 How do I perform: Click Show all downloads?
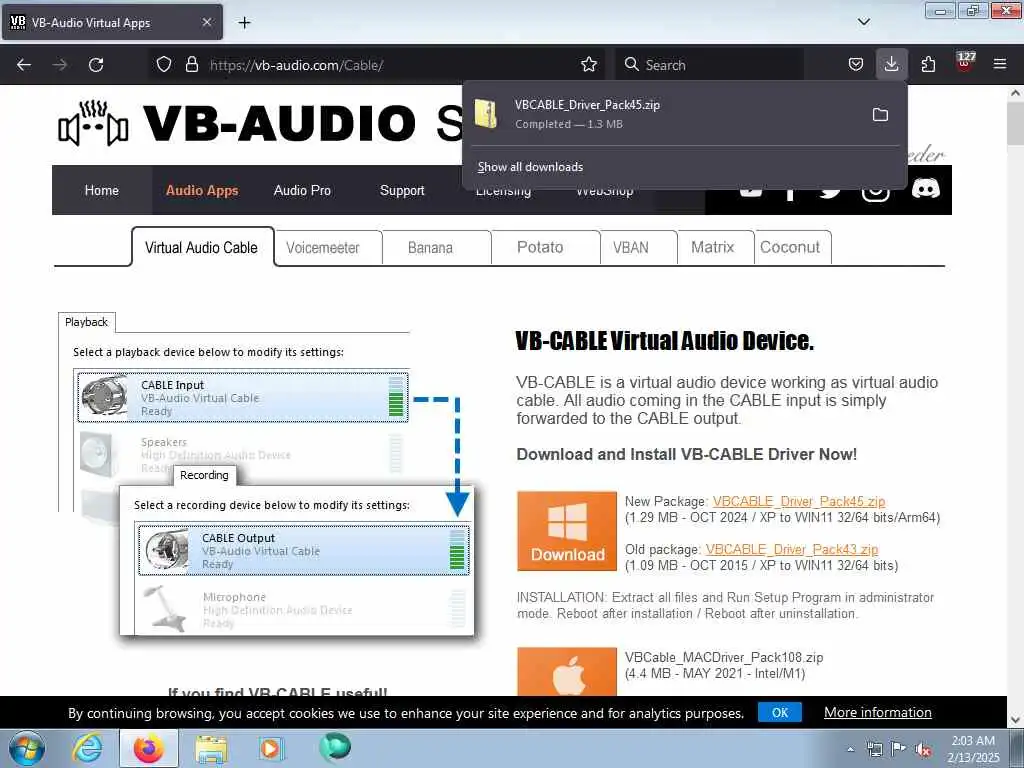(x=530, y=167)
